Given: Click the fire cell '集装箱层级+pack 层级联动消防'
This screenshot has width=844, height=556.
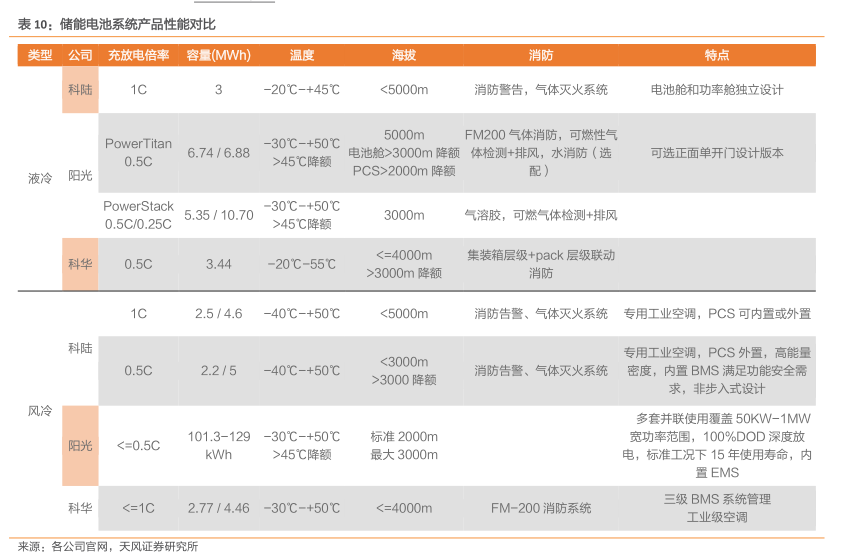Looking at the screenshot, I should 540,264.
